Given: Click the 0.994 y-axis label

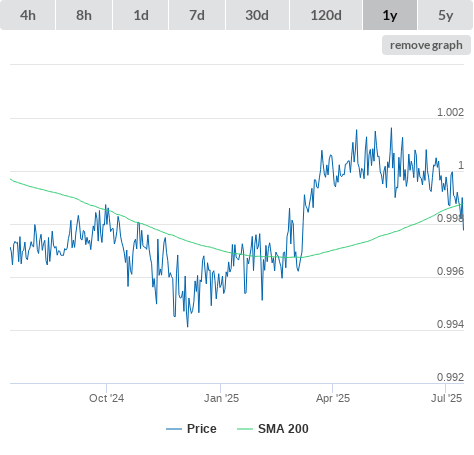Looking at the screenshot, I should tap(450, 324).
